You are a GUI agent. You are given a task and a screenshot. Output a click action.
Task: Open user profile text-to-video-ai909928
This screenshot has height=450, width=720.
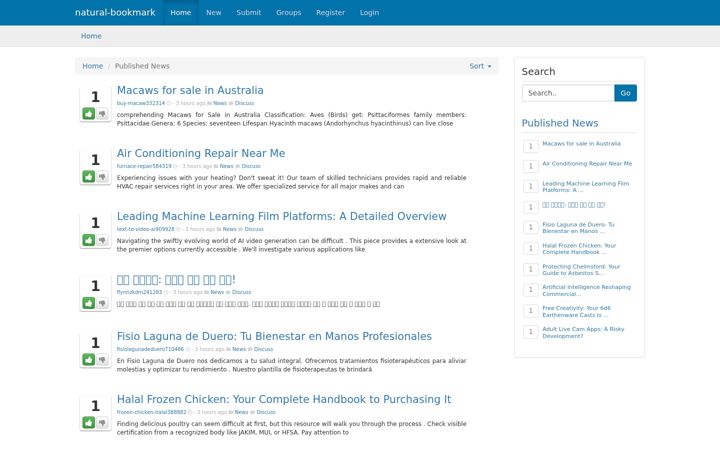146,229
